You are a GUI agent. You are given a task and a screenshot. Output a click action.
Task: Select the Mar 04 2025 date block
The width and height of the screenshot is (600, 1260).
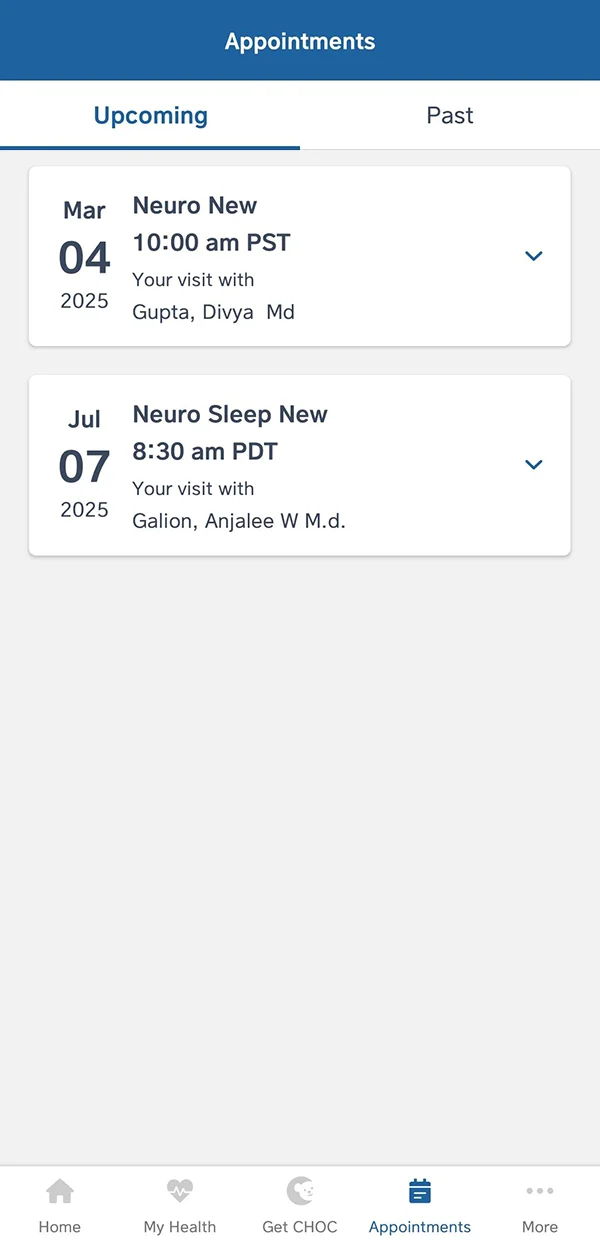pos(84,256)
